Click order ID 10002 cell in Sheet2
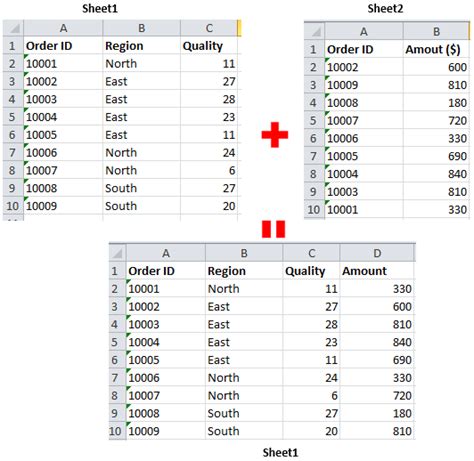 [364, 67]
